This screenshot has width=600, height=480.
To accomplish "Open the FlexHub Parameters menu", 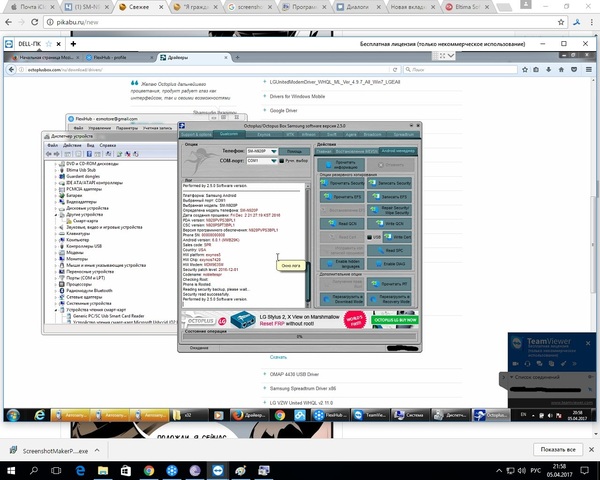I will tap(127, 128).
